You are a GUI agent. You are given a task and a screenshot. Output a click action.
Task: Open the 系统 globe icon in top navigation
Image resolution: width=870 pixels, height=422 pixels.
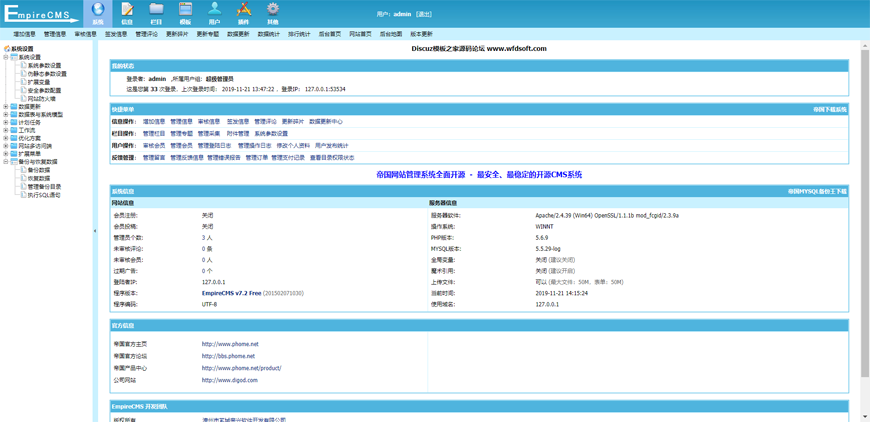tap(98, 9)
